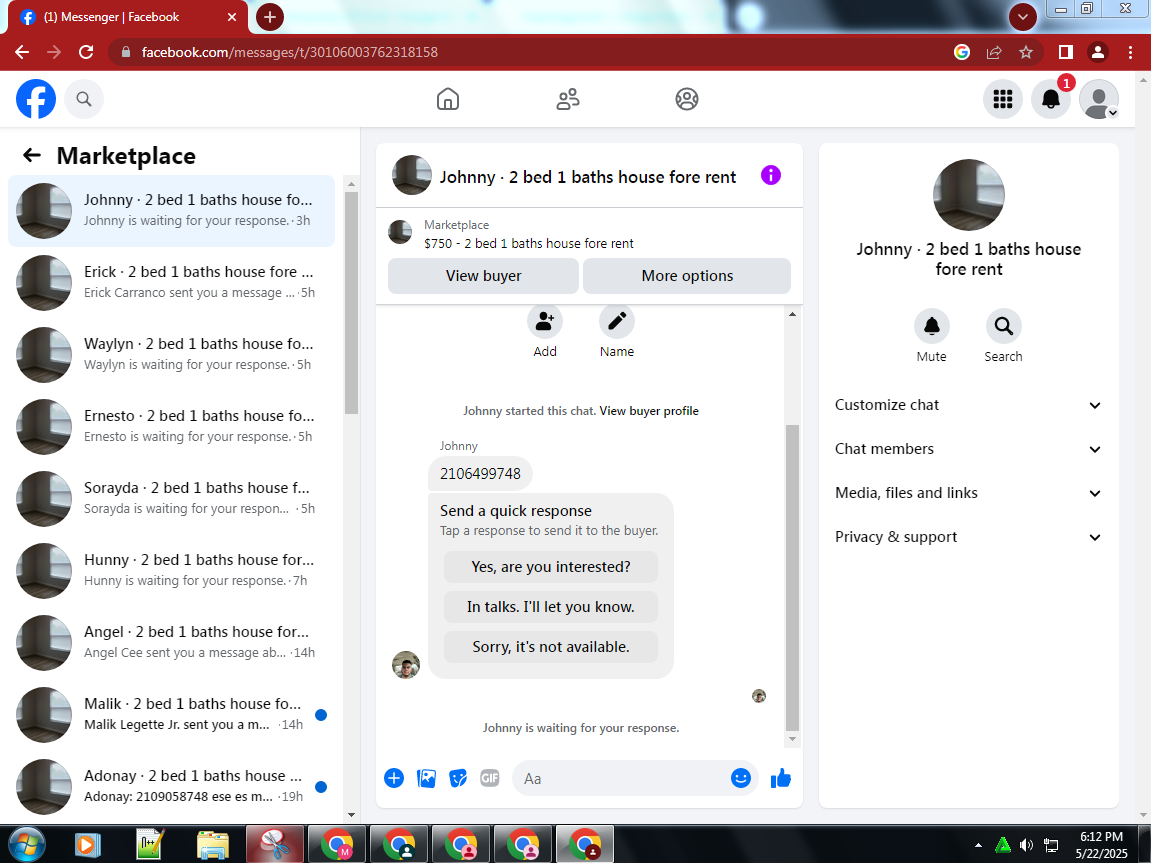This screenshot has height=863, width=1151.
Task: Click the Name pencil edit icon
Action: pyautogui.click(x=617, y=321)
